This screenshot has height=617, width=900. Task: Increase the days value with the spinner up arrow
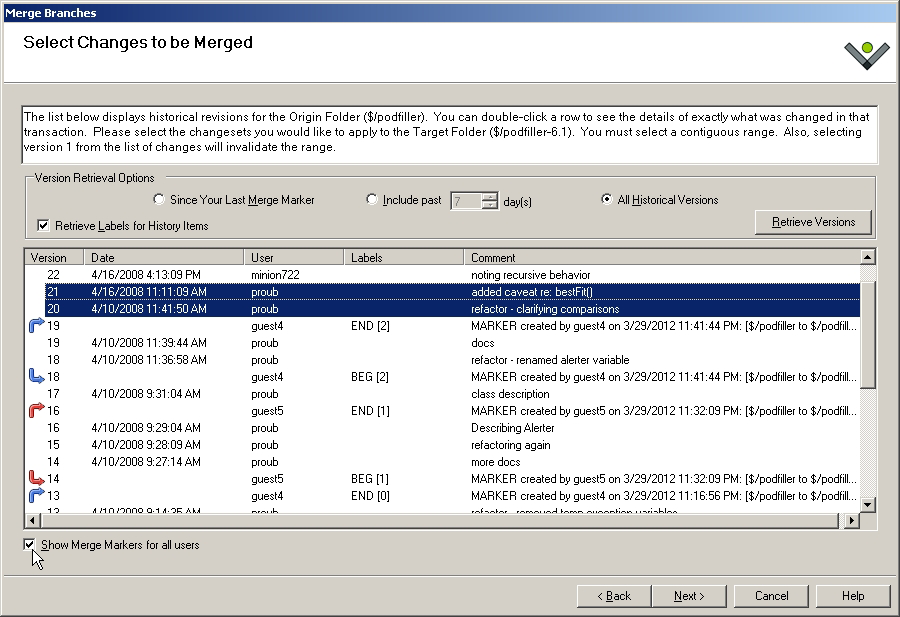(x=489, y=196)
